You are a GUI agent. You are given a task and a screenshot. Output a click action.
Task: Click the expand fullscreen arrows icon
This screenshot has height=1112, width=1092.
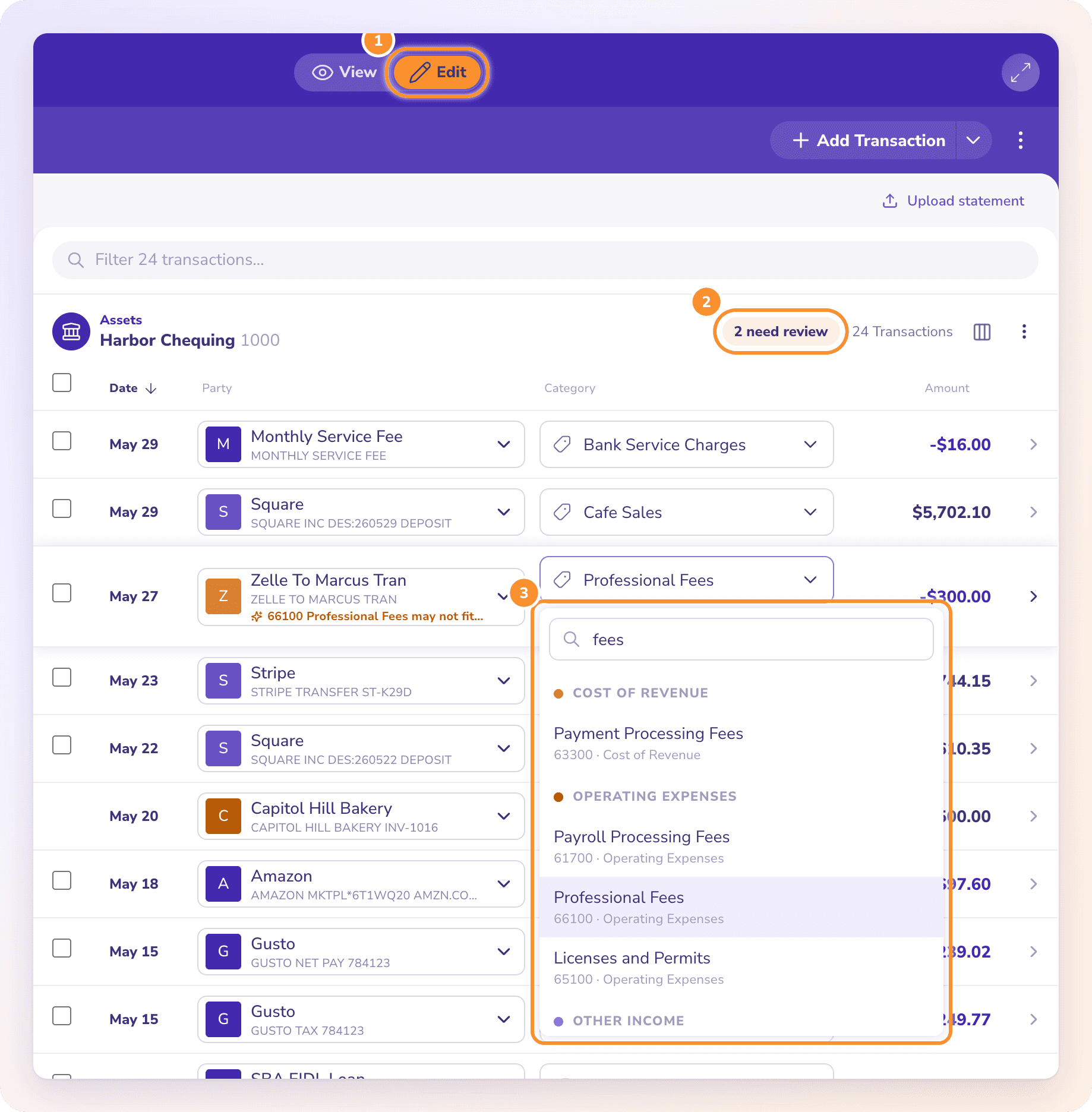pyautogui.click(x=1020, y=72)
